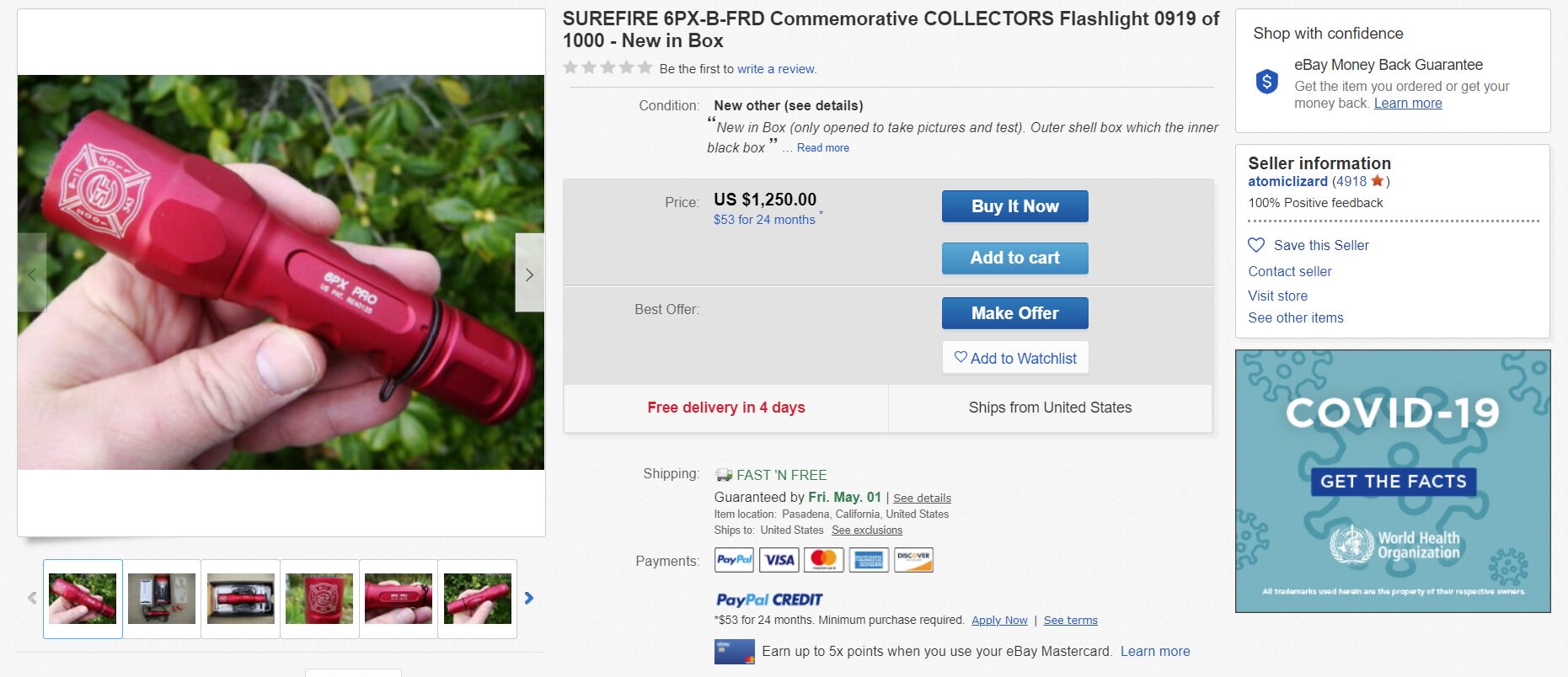Expand condition description via Read more
The width and height of the screenshot is (1568, 677).
pyautogui.click(x=822, y=148)
